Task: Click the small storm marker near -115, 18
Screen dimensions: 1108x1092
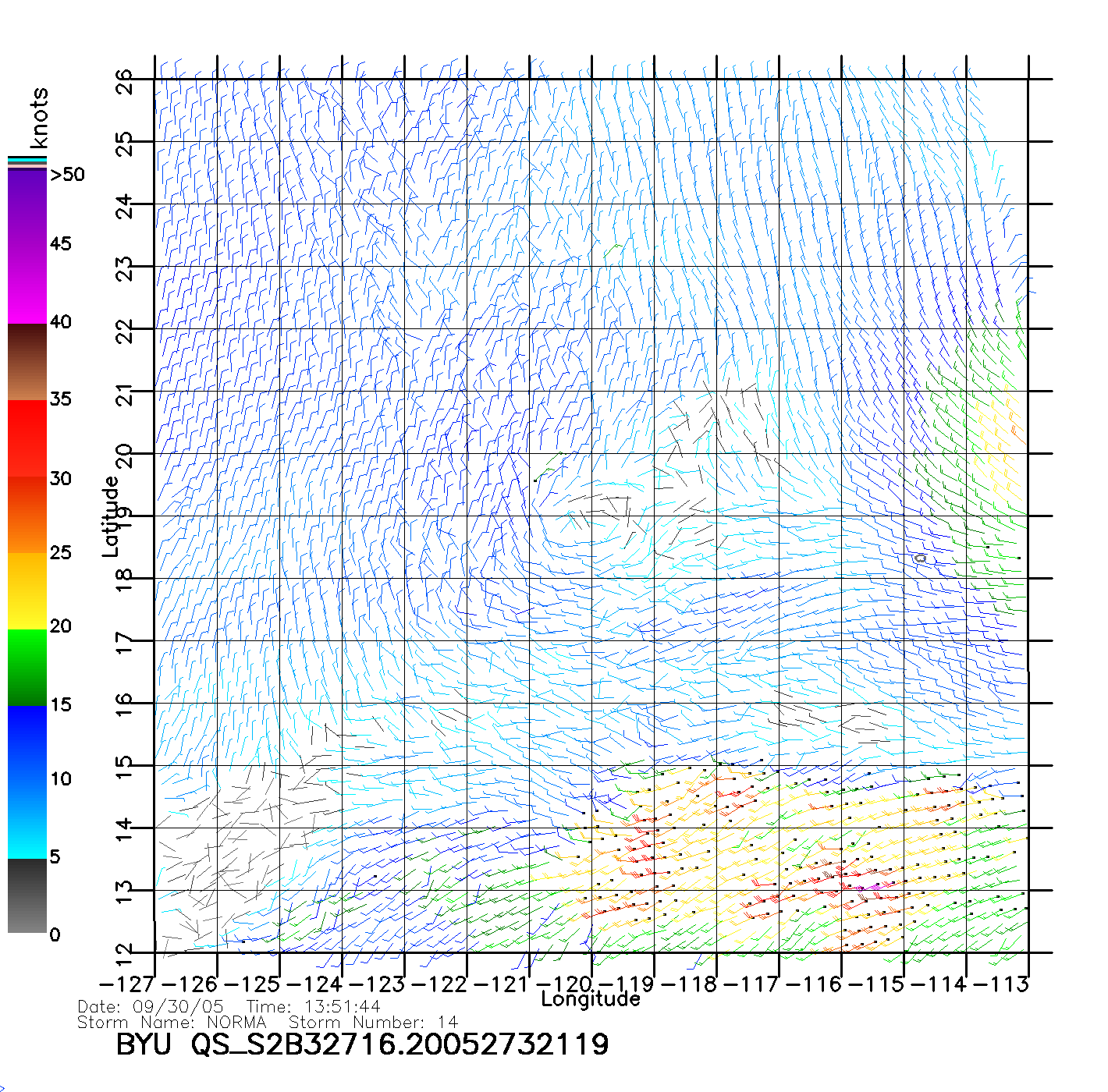Action: coord(920,558)
